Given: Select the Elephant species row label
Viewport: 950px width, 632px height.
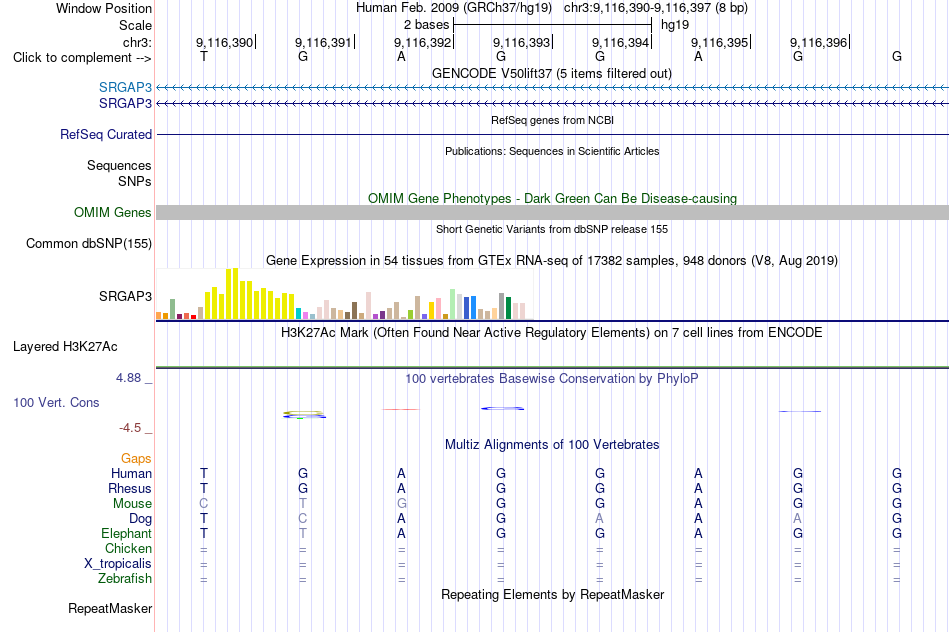Looking at the screenshot, I should [x=127, y=533].
